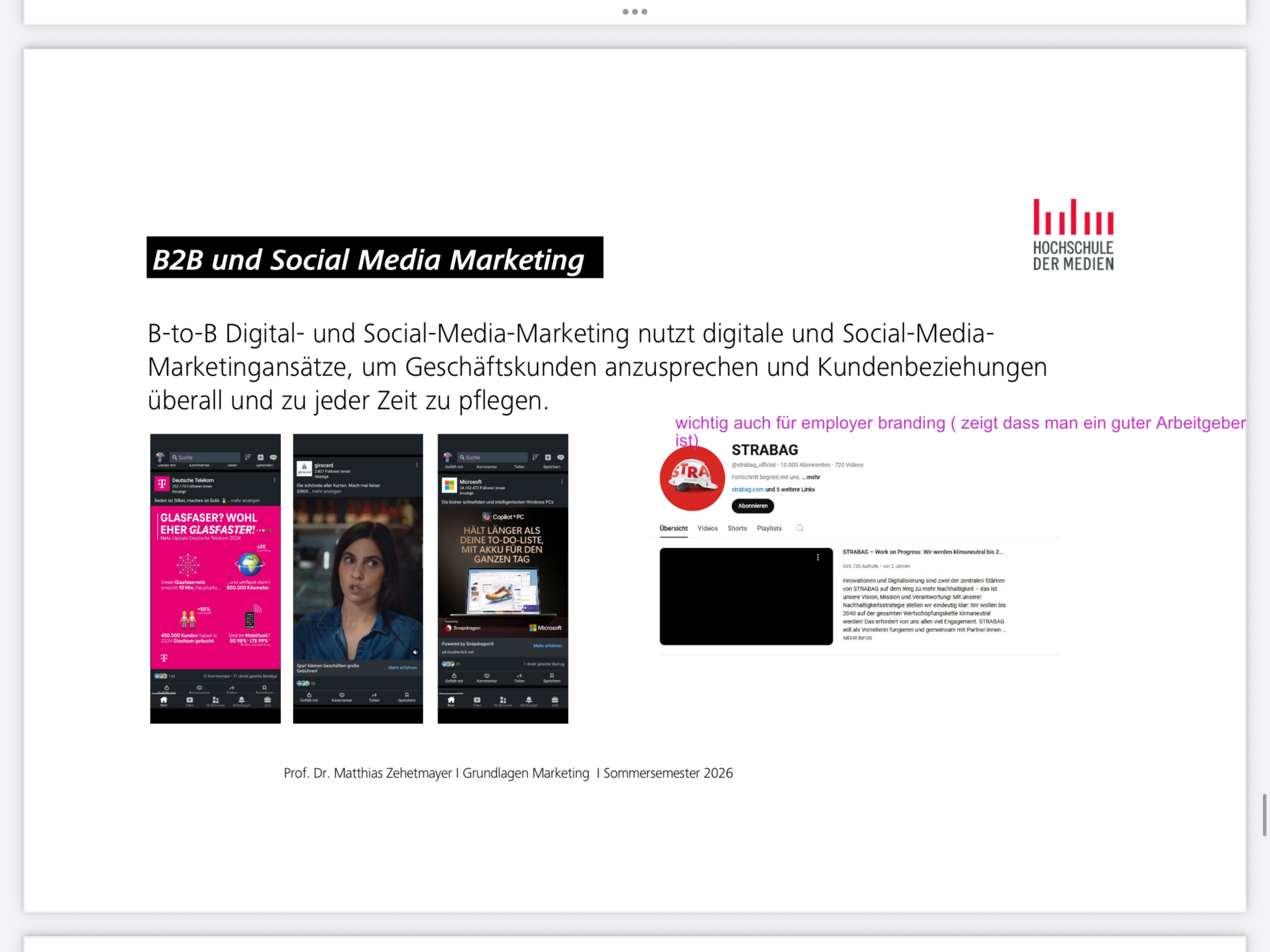Click the plus post icon in Microsoft screenshot
Screen dimensions: 1270x952
point(548,457)
